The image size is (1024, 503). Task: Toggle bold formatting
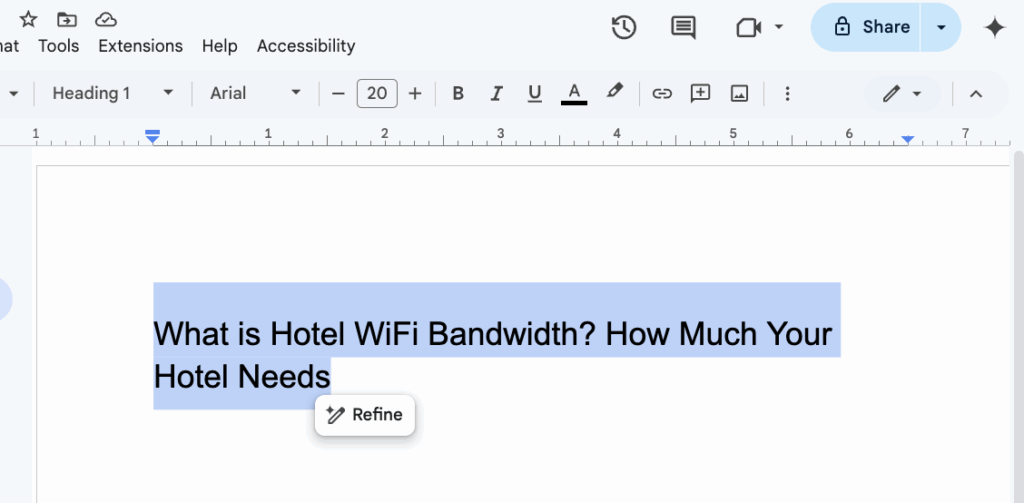click(x=458, y=93)
